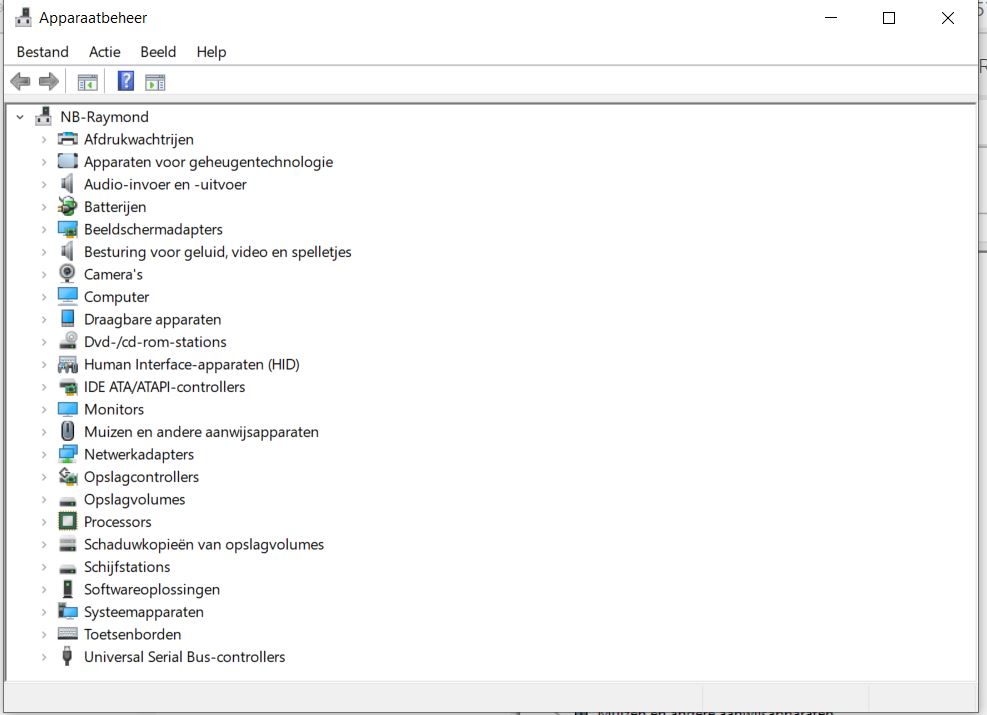Click the Universal Serial Bus-controllers USB icon
The height and width of the screenshot is (715, 987).
(67, 657)
